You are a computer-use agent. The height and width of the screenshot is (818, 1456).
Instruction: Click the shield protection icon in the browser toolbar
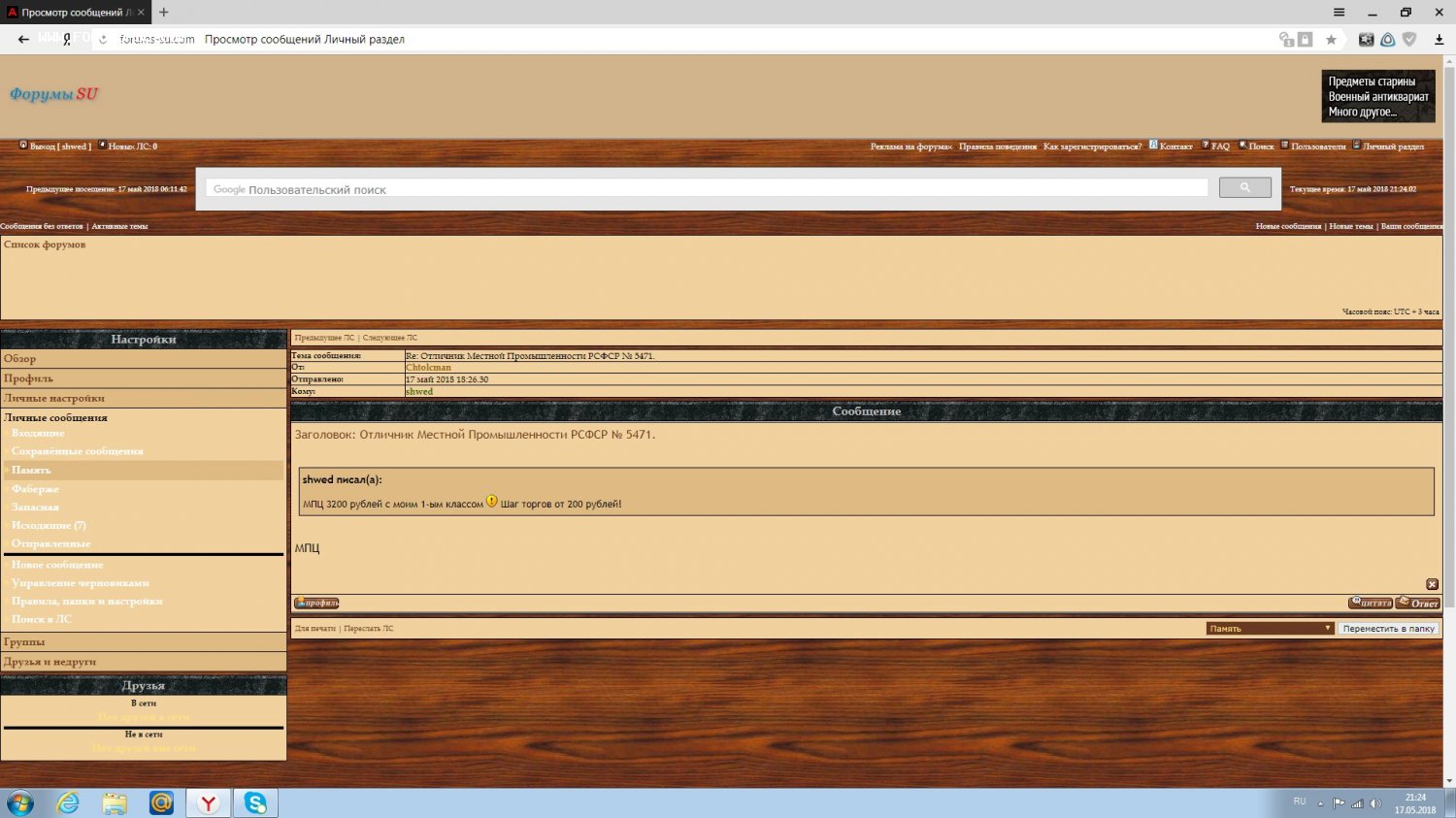click(x=1409, y=40)
